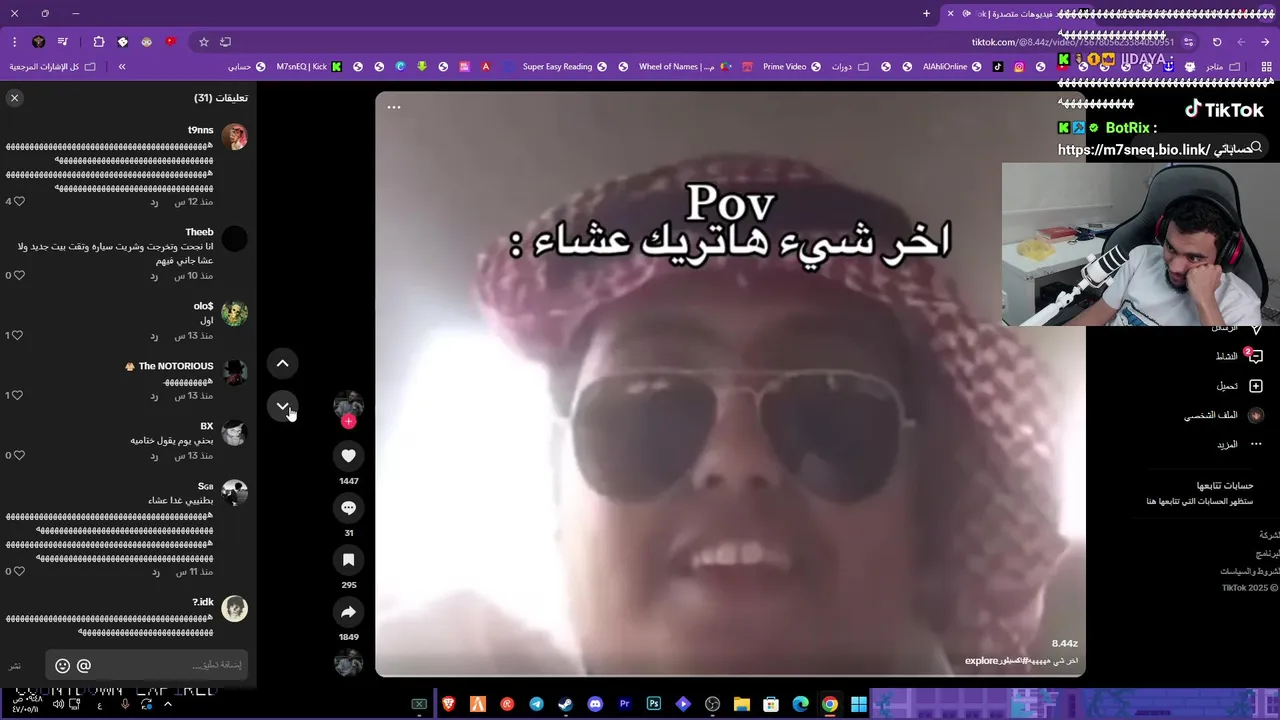Viewport: 1280px width, 720px height.
Task: Like the comment by BX
Action: [x=19, y=455]
